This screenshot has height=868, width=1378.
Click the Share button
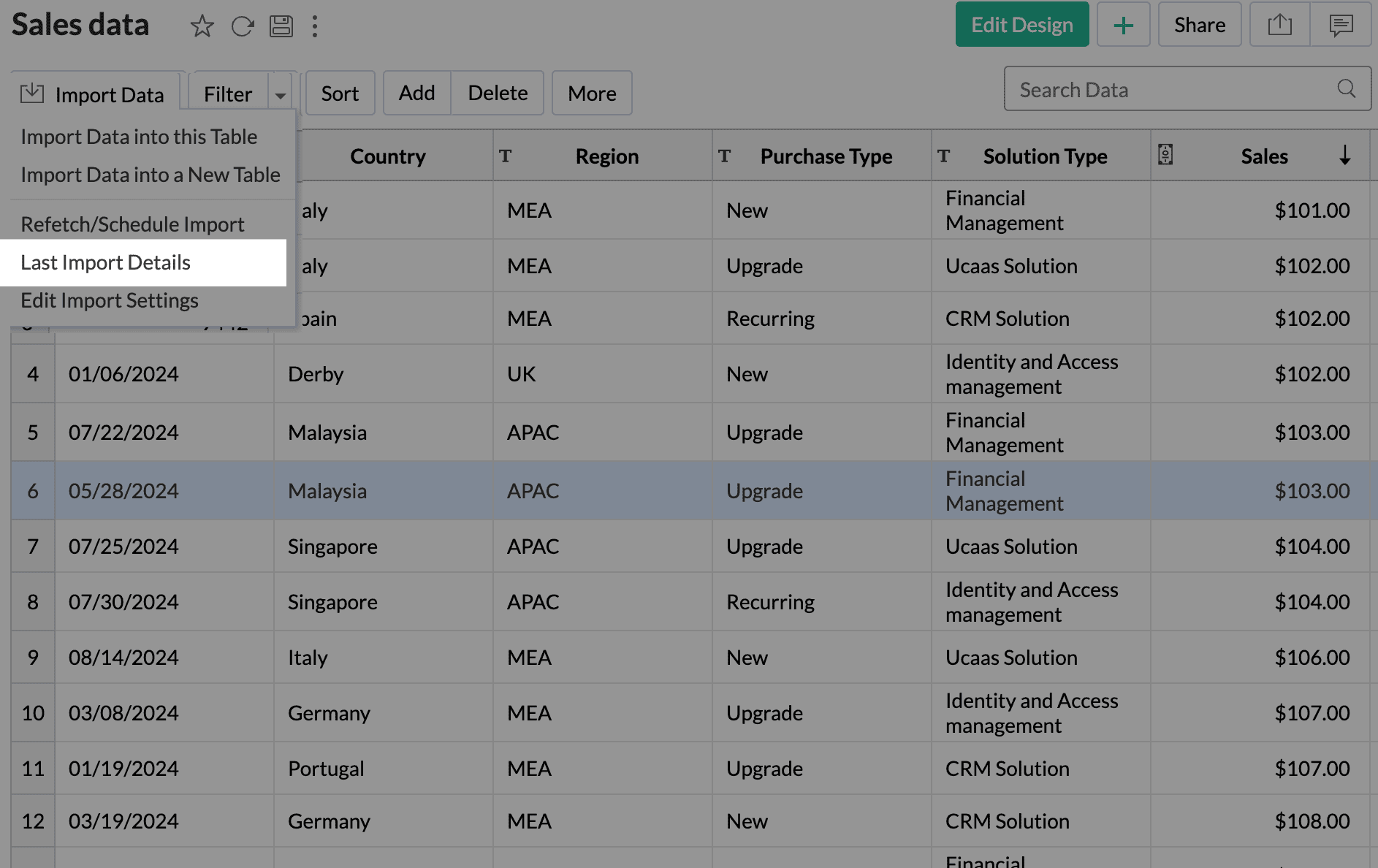[1199, 26]
